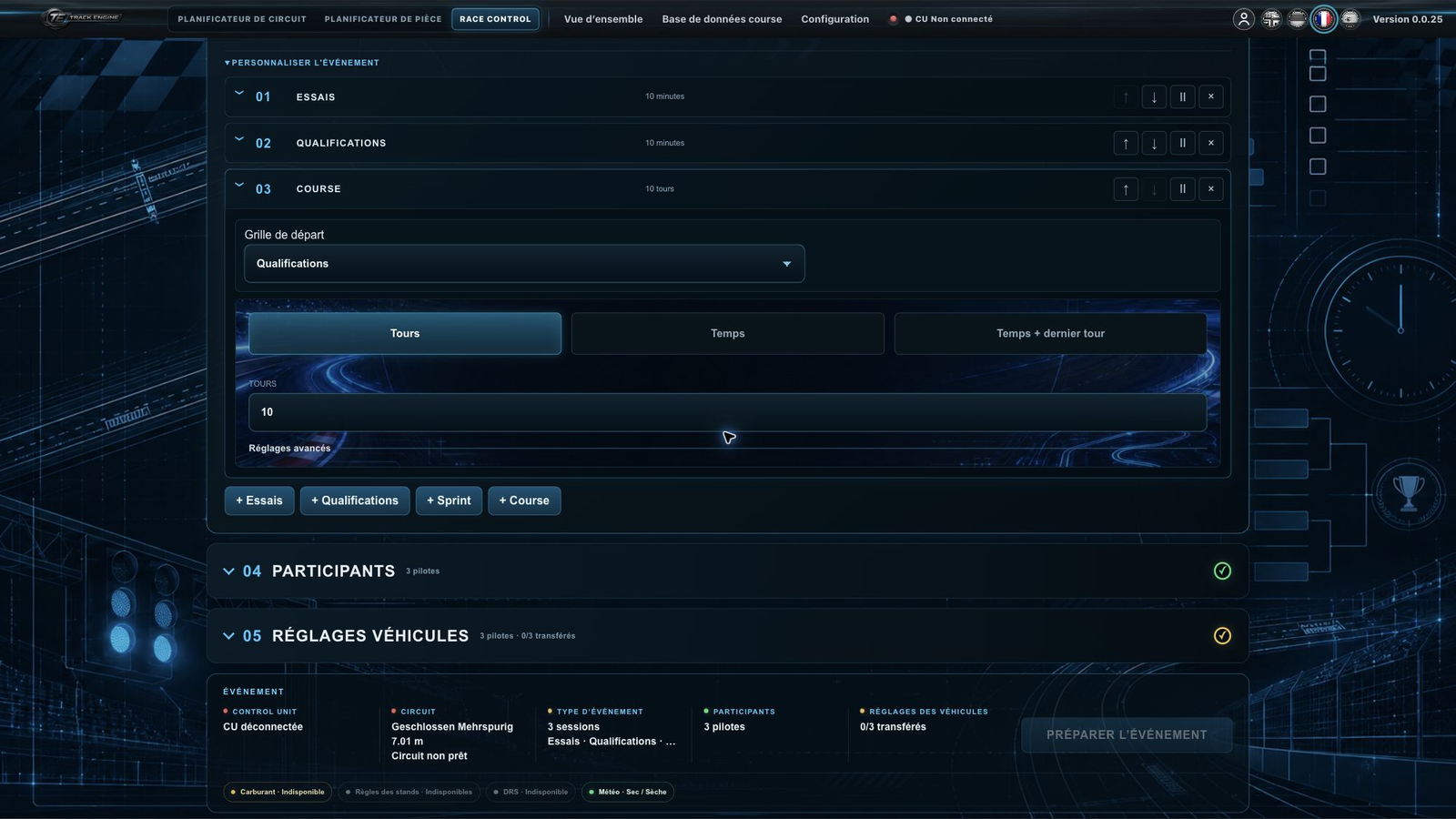The width and height of the screenshot is (1456, 819).
Task: Move Essais session down
Action: point(1154,96)
